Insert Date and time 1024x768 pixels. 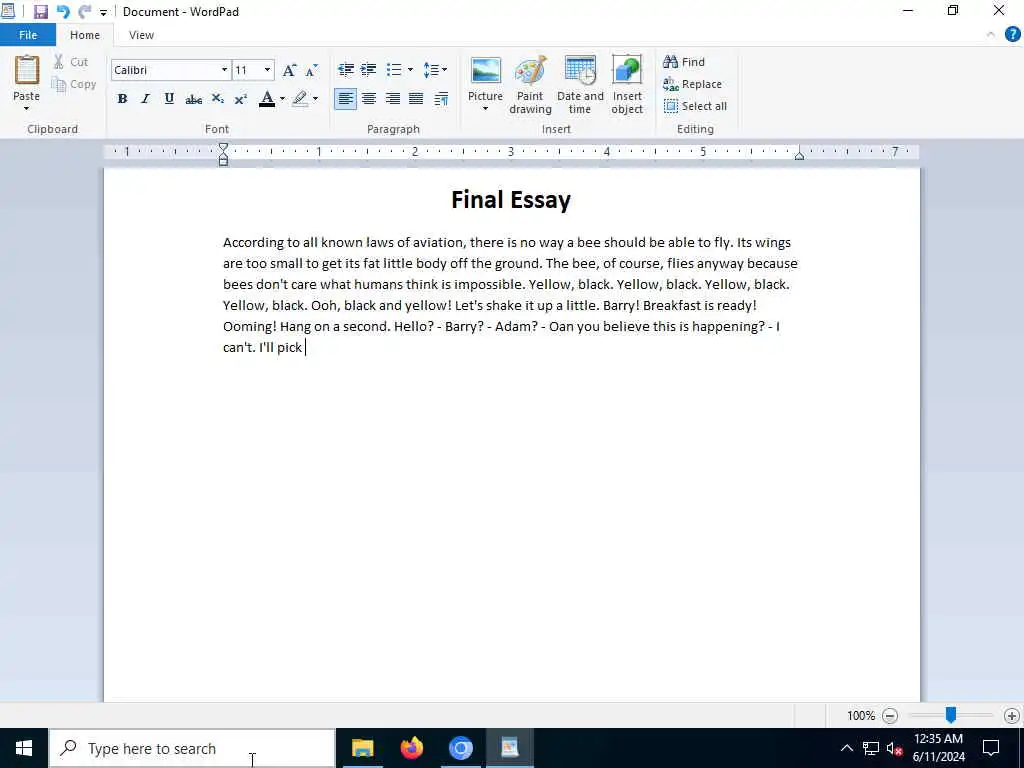(580, 85)
